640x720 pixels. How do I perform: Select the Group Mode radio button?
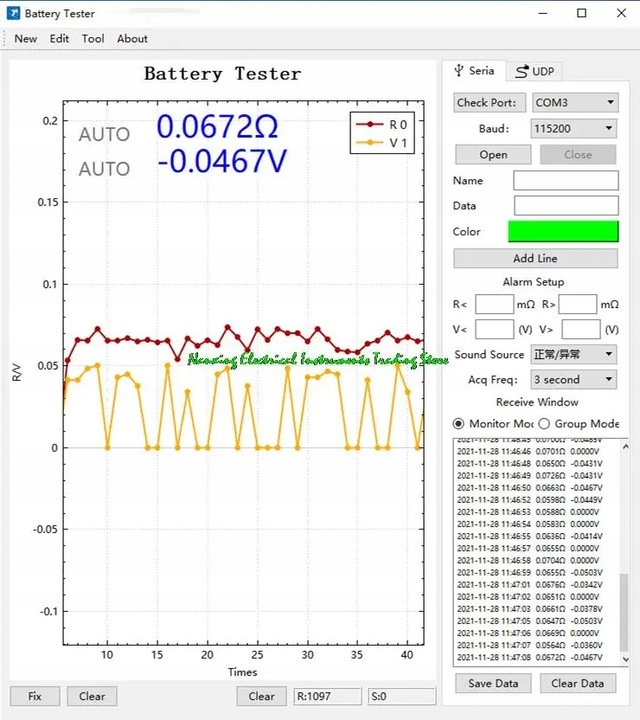544,423
